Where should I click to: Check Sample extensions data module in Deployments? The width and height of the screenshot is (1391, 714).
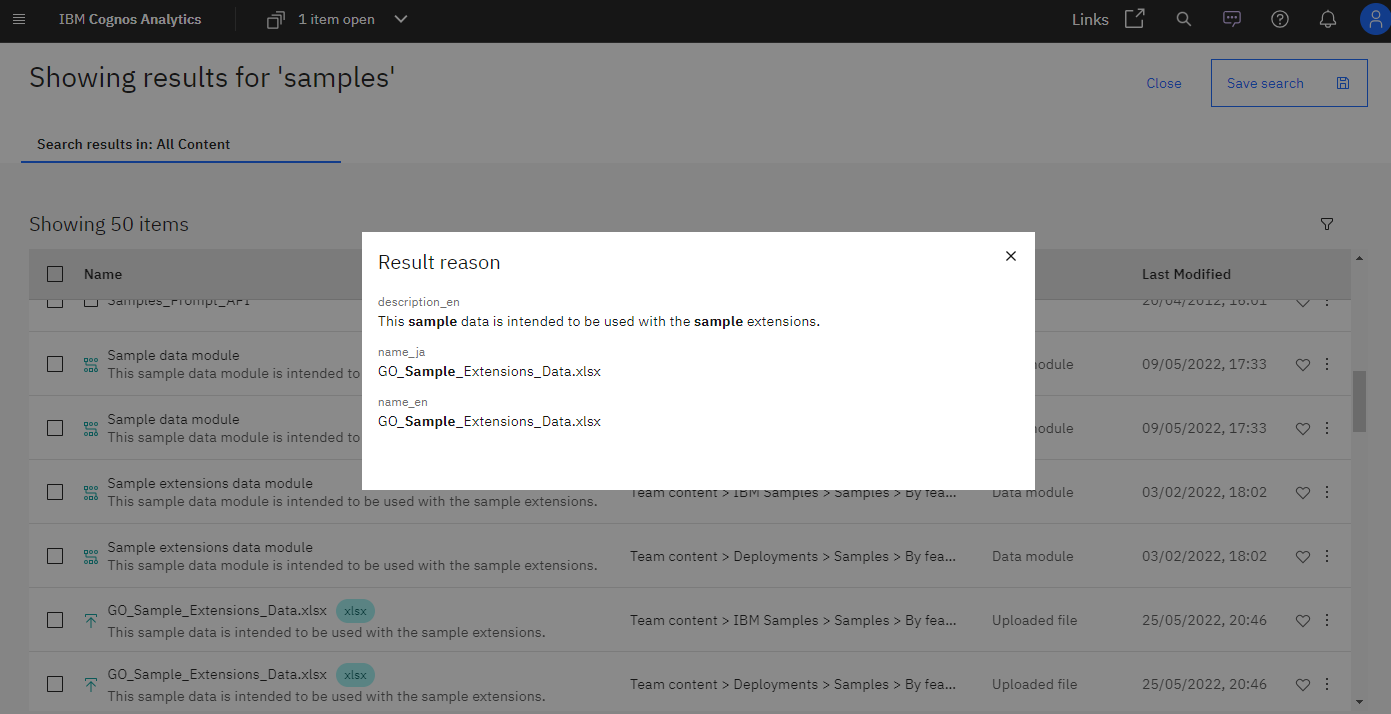pyautogui.click(x=55, y=556)
